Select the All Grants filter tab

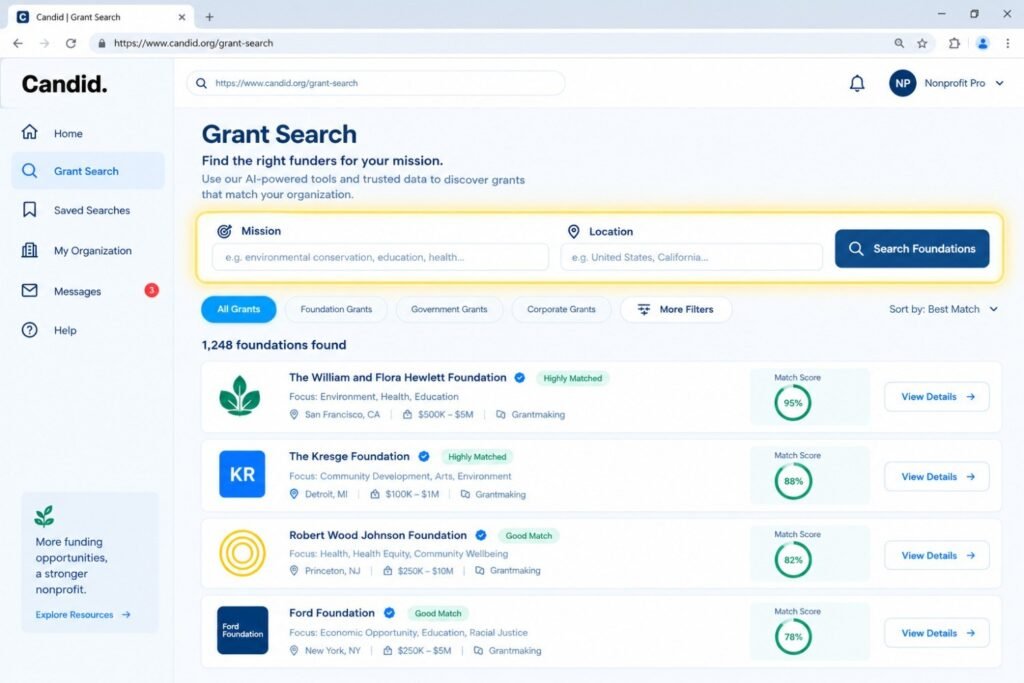[238, 310]
